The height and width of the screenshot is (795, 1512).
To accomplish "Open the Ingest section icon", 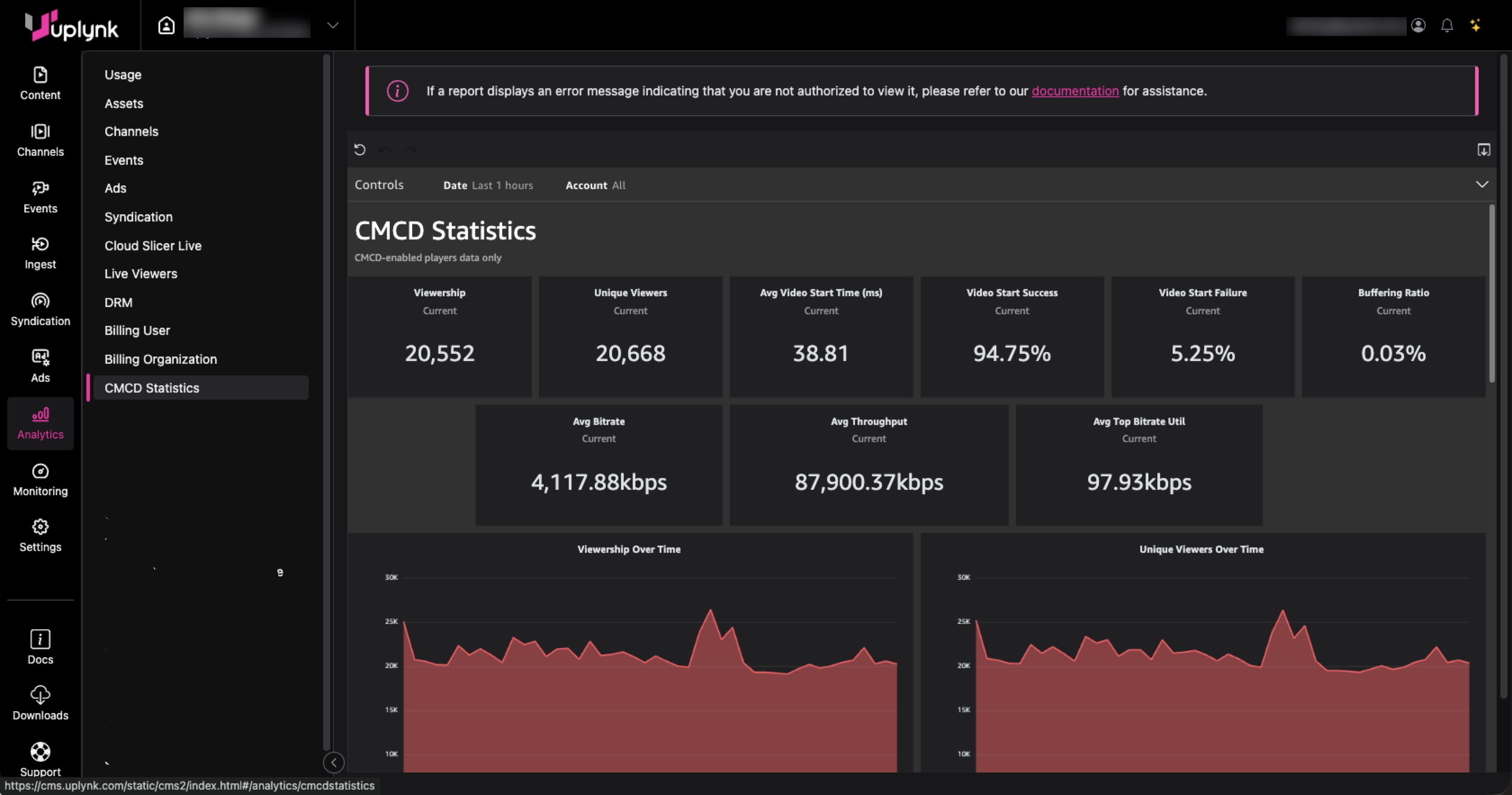I will (40, 244).
